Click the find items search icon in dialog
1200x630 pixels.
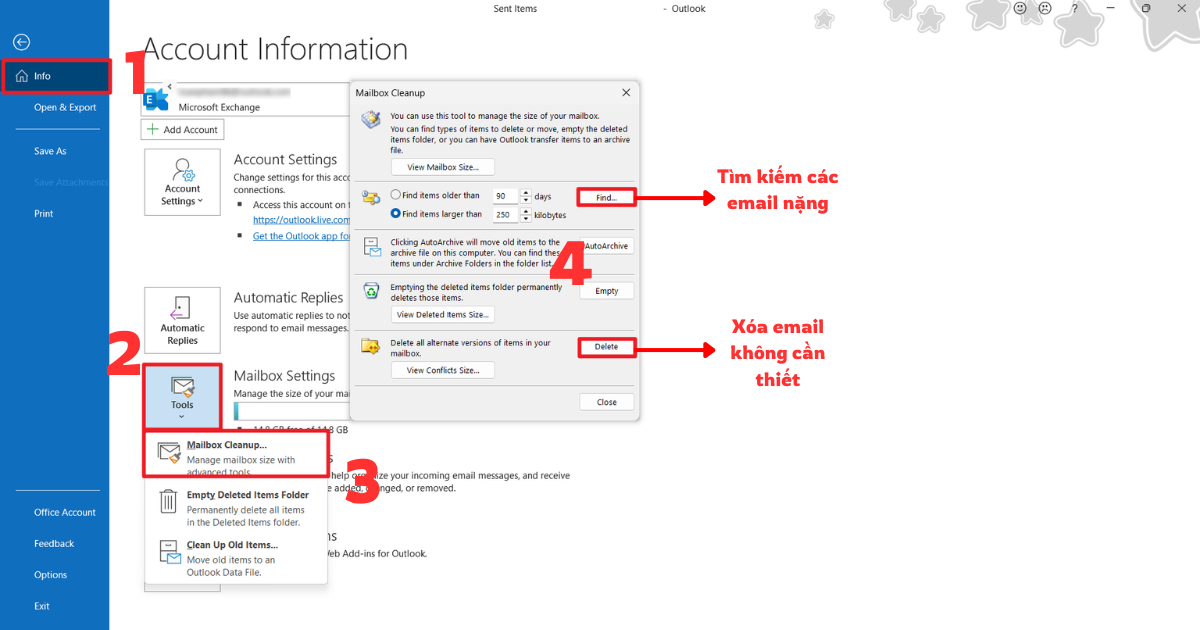pos(371,197)
